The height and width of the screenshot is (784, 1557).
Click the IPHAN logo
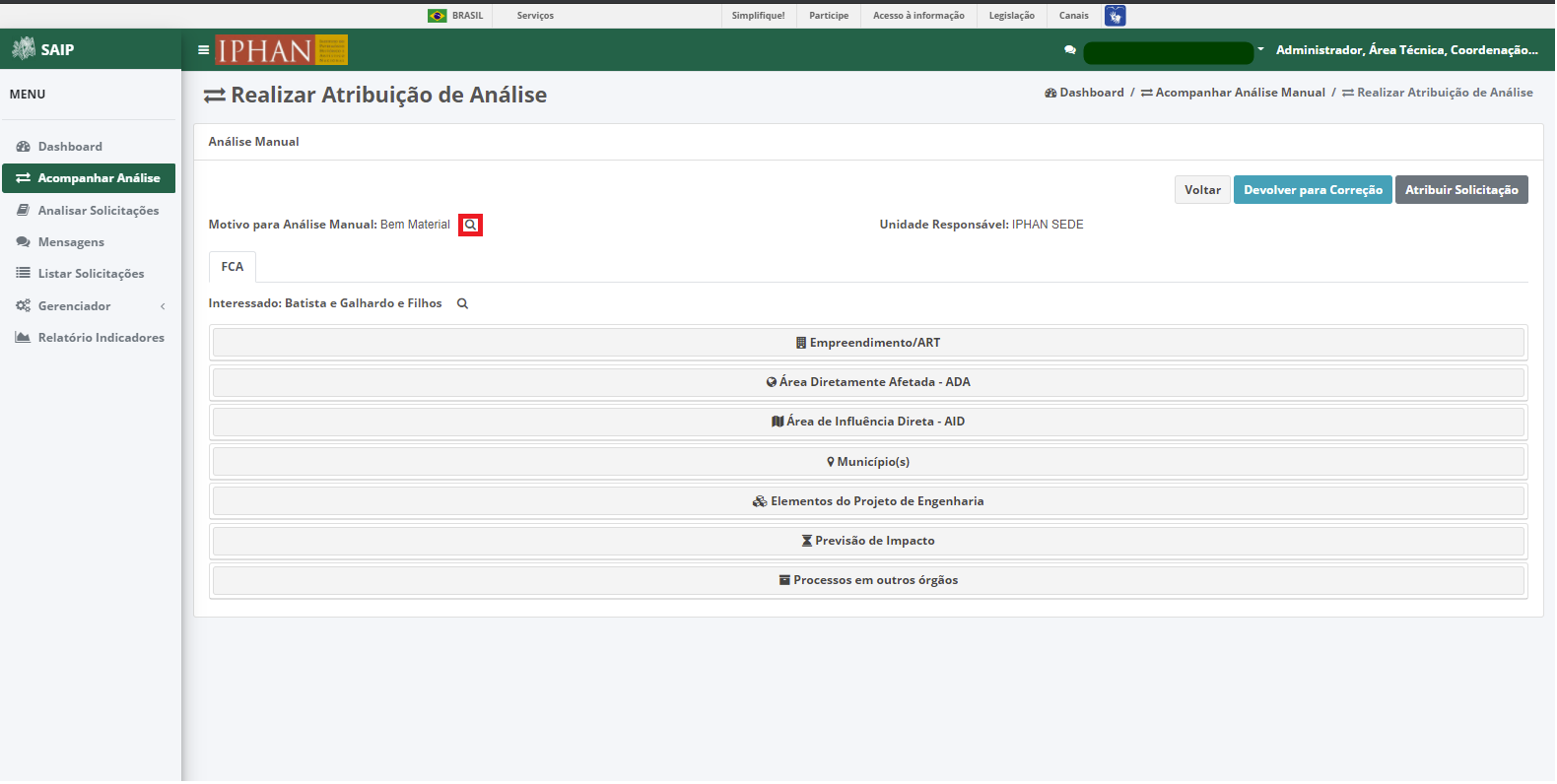[281, 50]
